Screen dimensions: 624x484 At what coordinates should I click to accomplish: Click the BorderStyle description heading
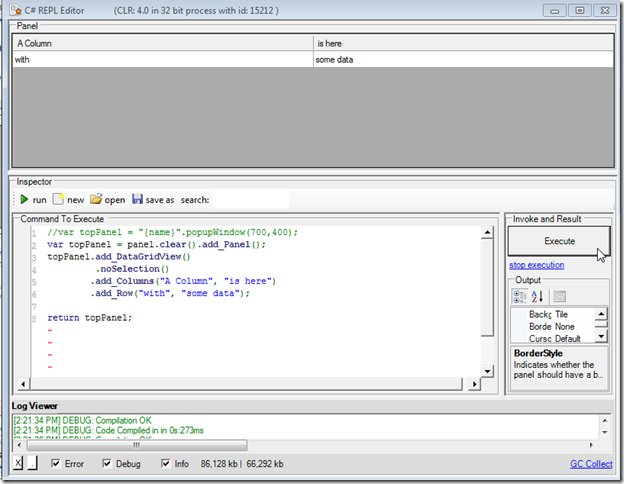click(538, 353)
